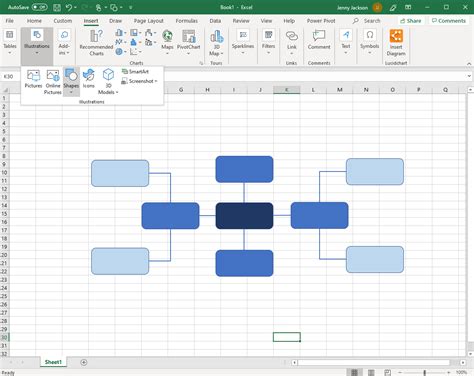Switch to Normal view icon
Screen dimensions: 474x376
pyautogui.click(x=354, y=372)
